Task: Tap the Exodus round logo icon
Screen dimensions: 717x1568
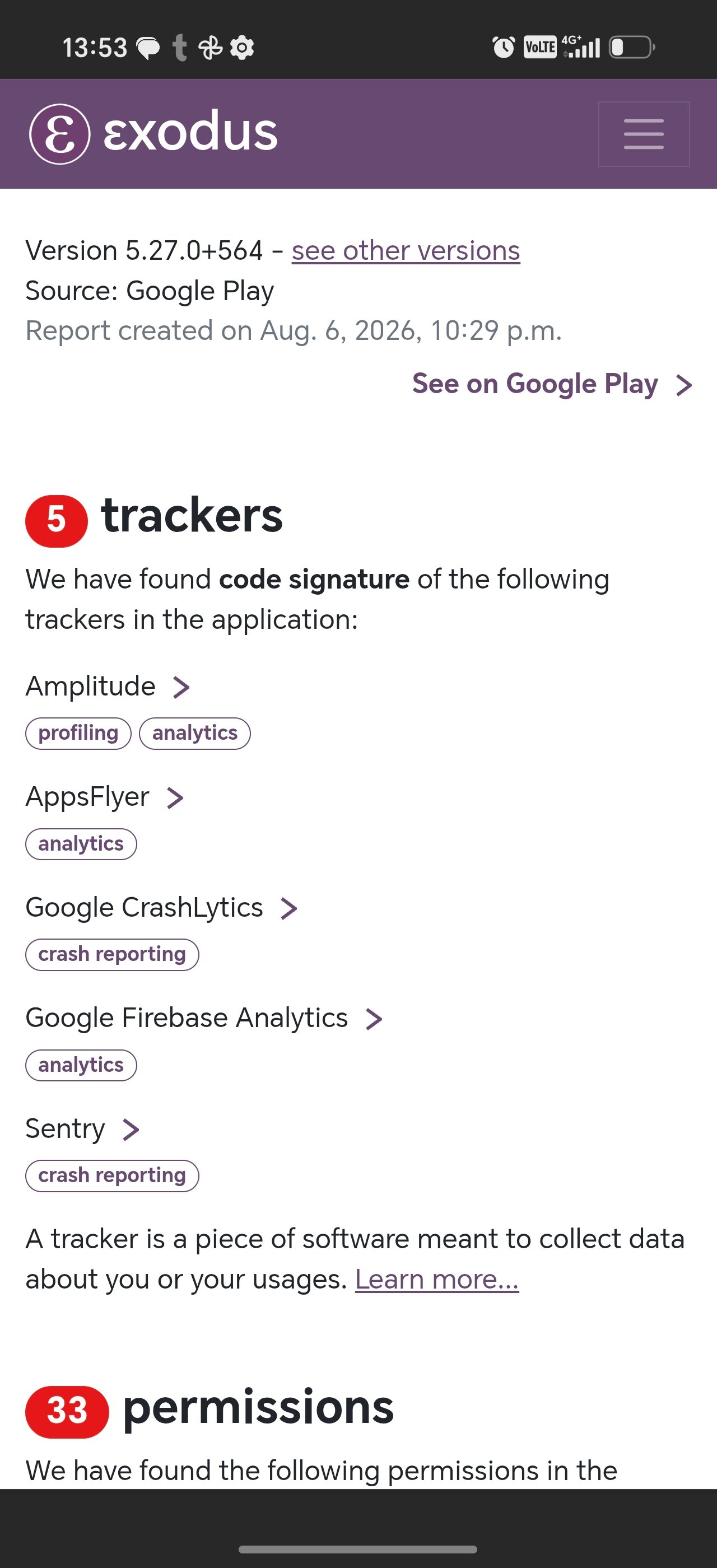Action: point(59,134)
